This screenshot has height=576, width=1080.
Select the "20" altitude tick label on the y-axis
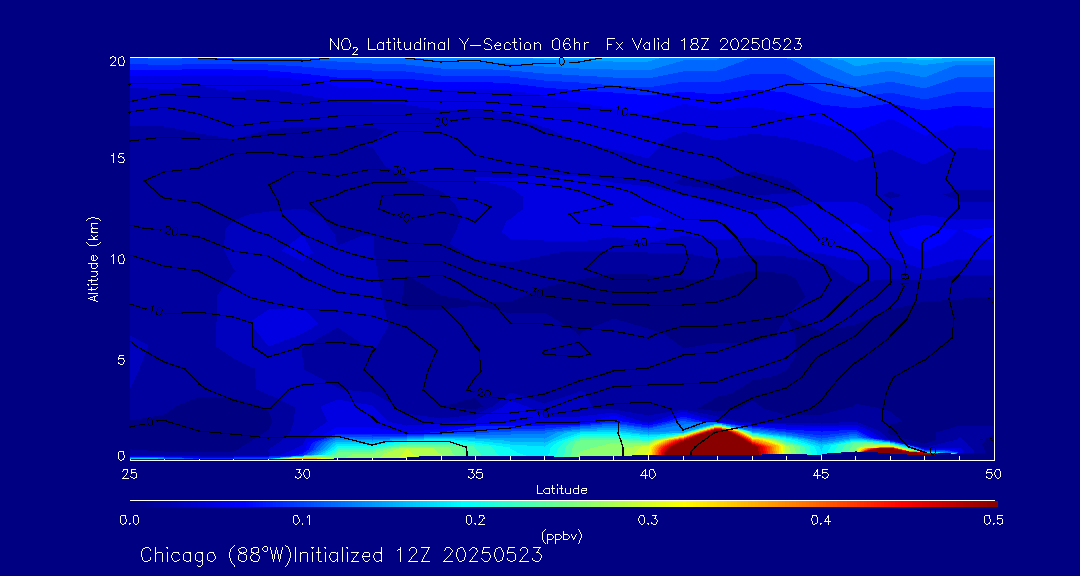click(x=118, y=60)
